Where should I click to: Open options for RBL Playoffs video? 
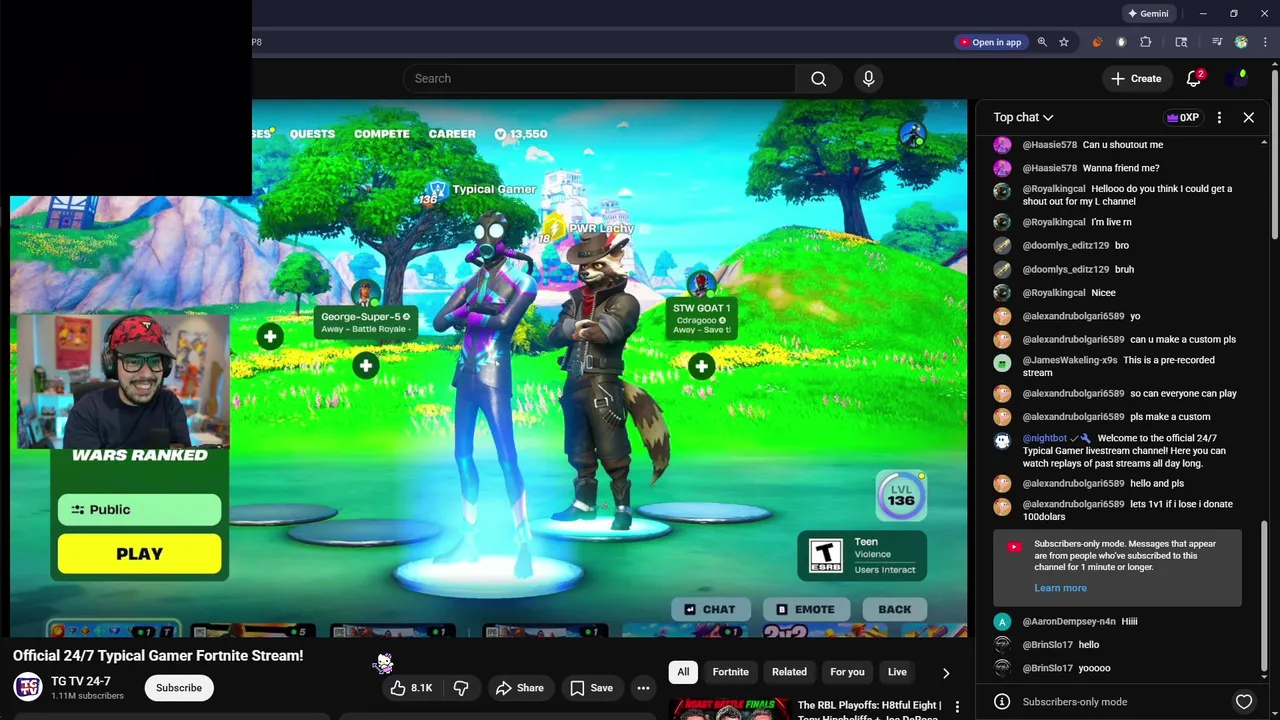pos(957,707)
